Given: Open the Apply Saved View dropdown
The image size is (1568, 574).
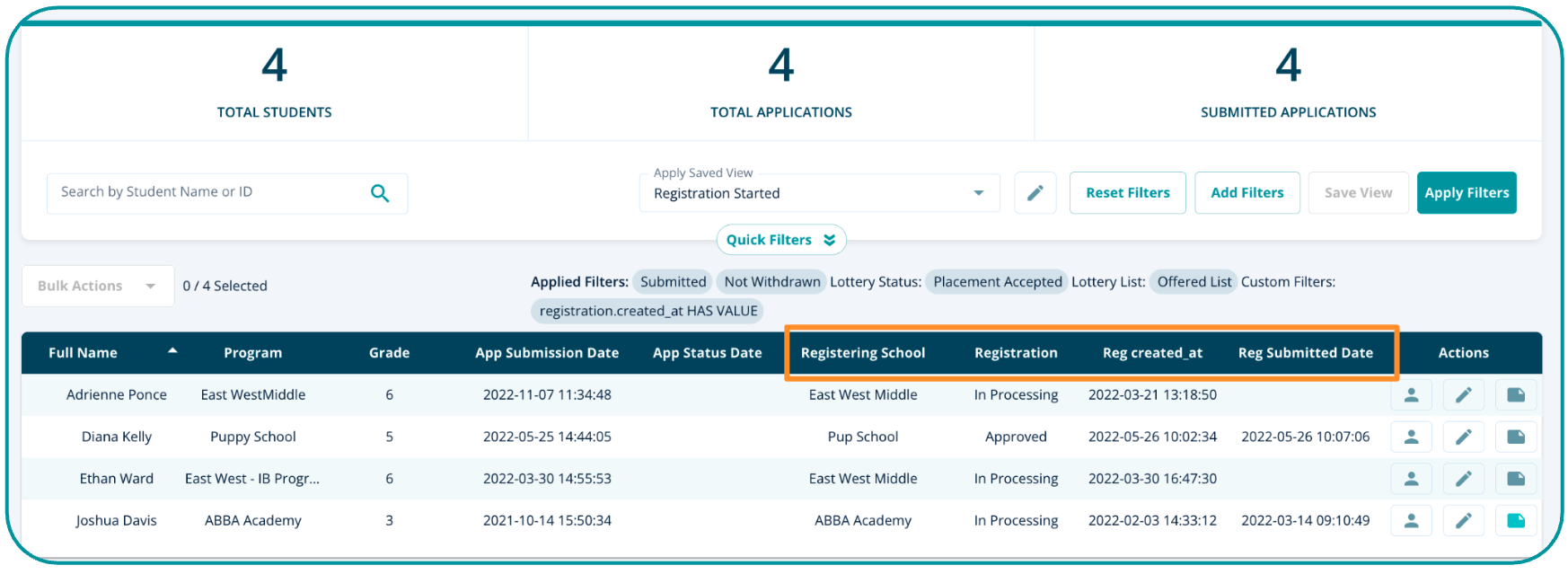Looking at the screenshot, I should tap(818, 193).
